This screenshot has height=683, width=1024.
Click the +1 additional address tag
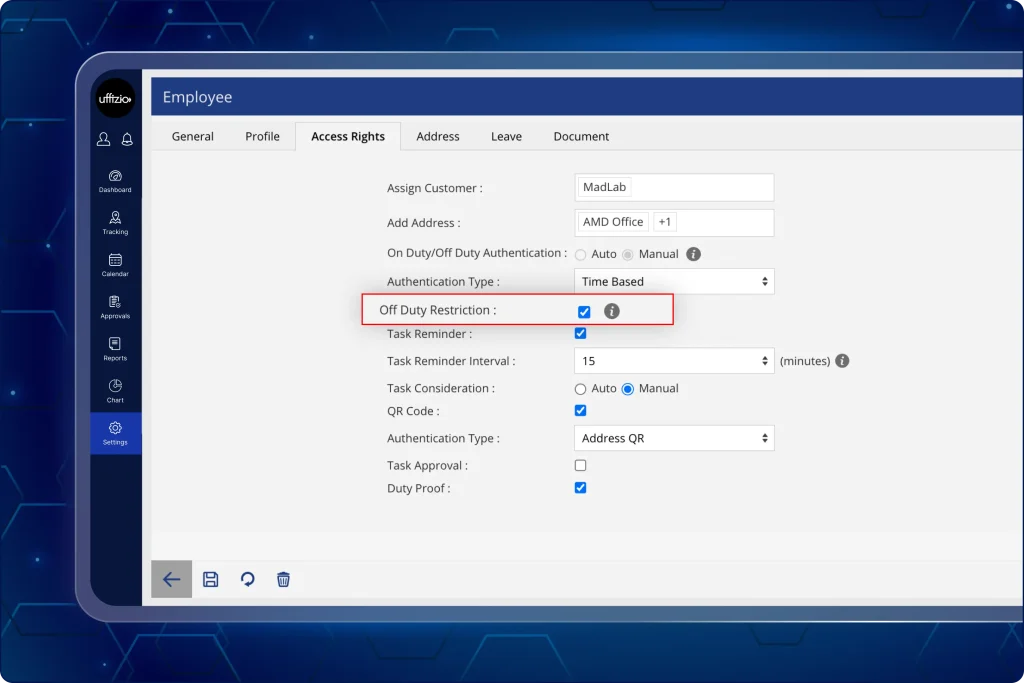pos(665,222)
